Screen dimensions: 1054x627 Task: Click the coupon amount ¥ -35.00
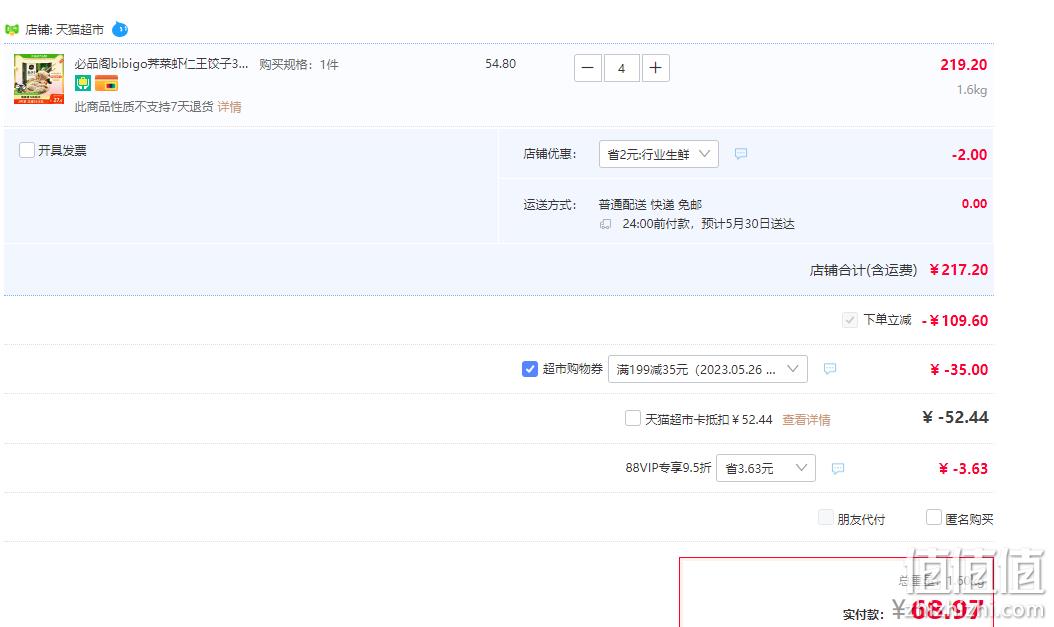click(x=959, y=370)
